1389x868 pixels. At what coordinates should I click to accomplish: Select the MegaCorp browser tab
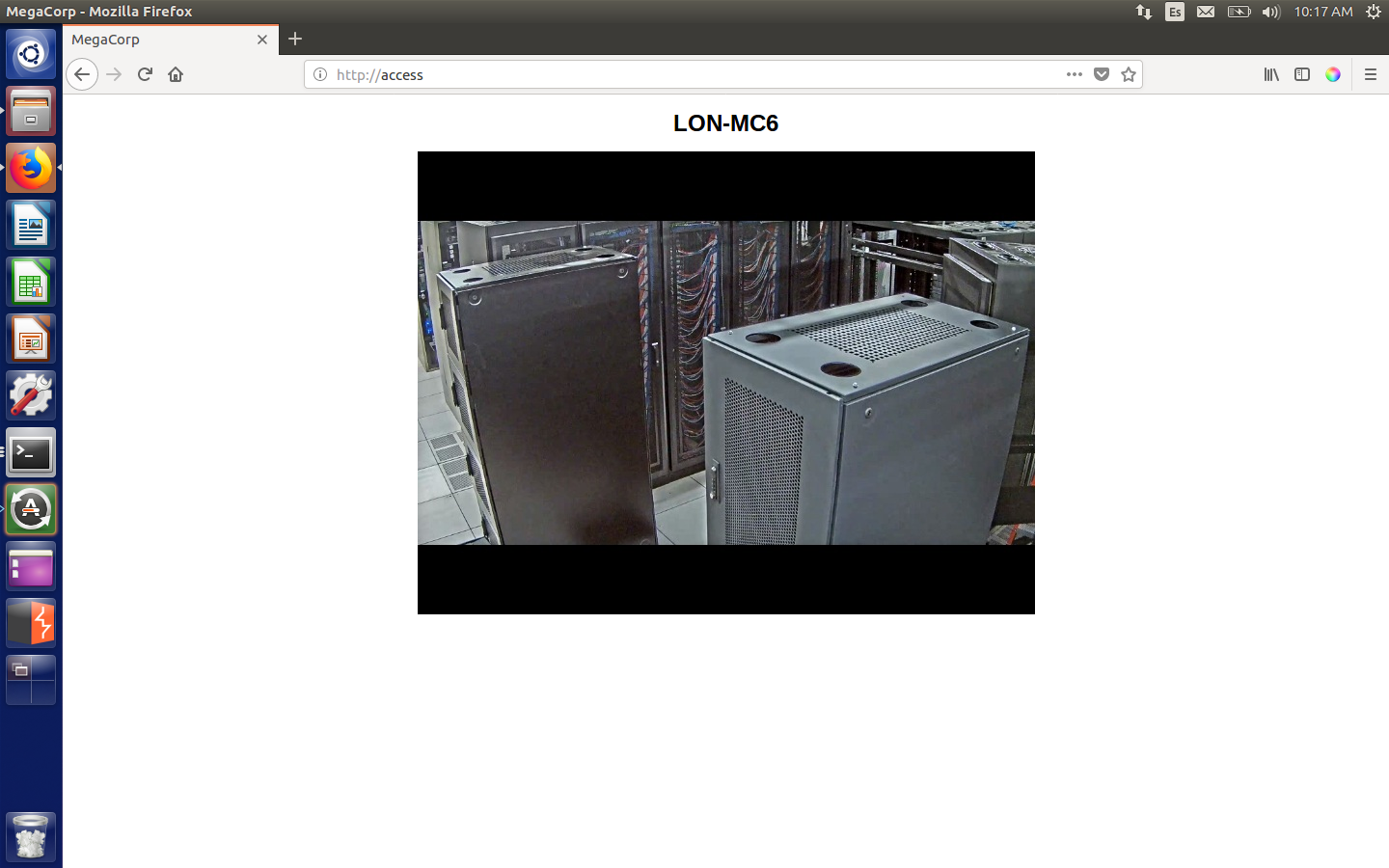[171, 40]
